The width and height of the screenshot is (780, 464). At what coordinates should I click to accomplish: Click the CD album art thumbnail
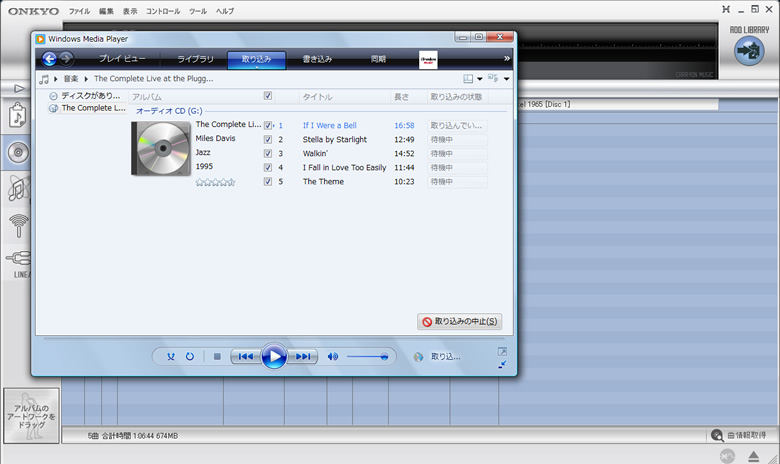(161, 148)
